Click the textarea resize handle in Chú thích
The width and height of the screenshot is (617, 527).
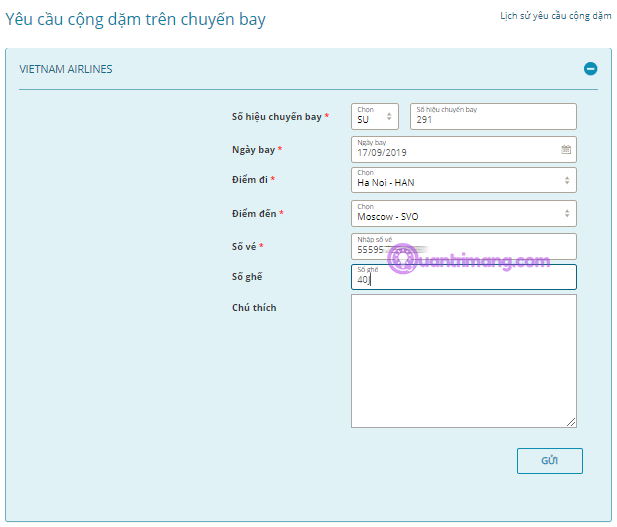point(571,422)
